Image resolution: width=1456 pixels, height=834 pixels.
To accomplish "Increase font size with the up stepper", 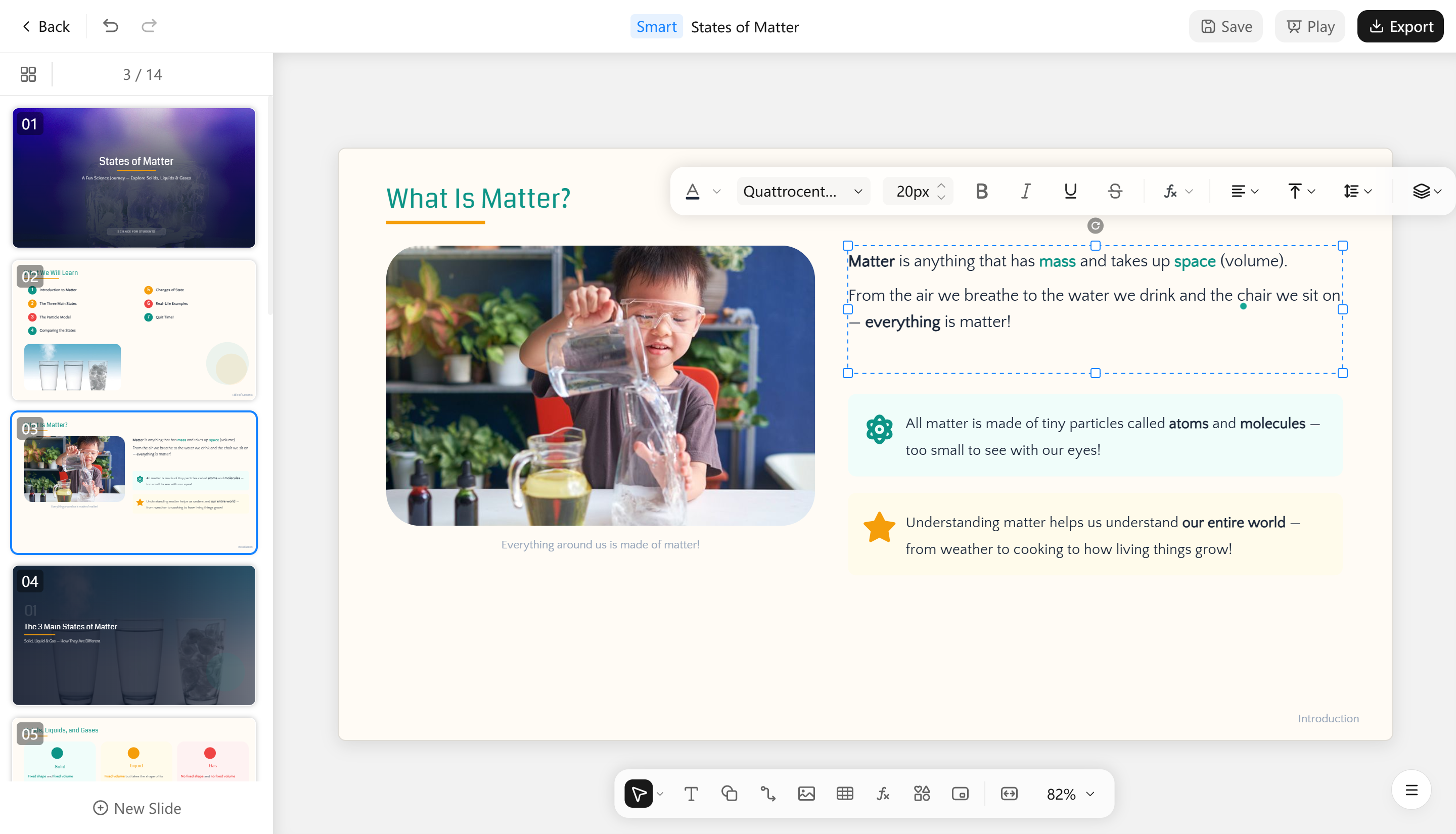I will tap(941, 185).
